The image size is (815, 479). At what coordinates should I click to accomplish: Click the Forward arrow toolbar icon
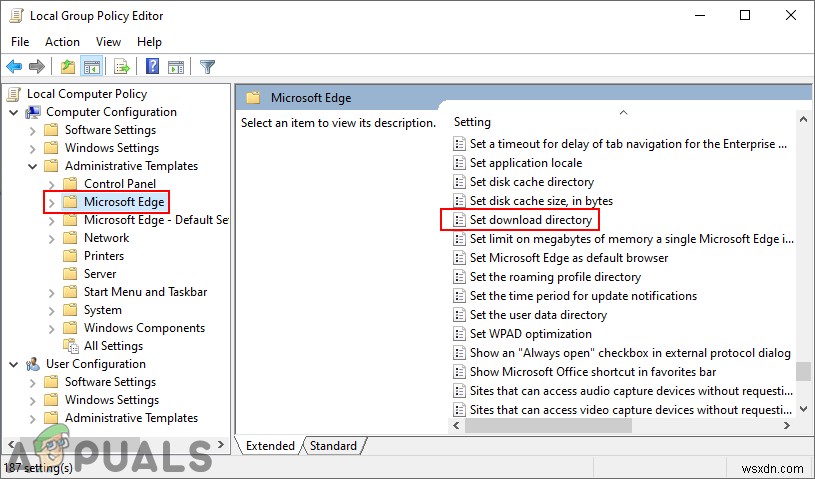point(37,66)
